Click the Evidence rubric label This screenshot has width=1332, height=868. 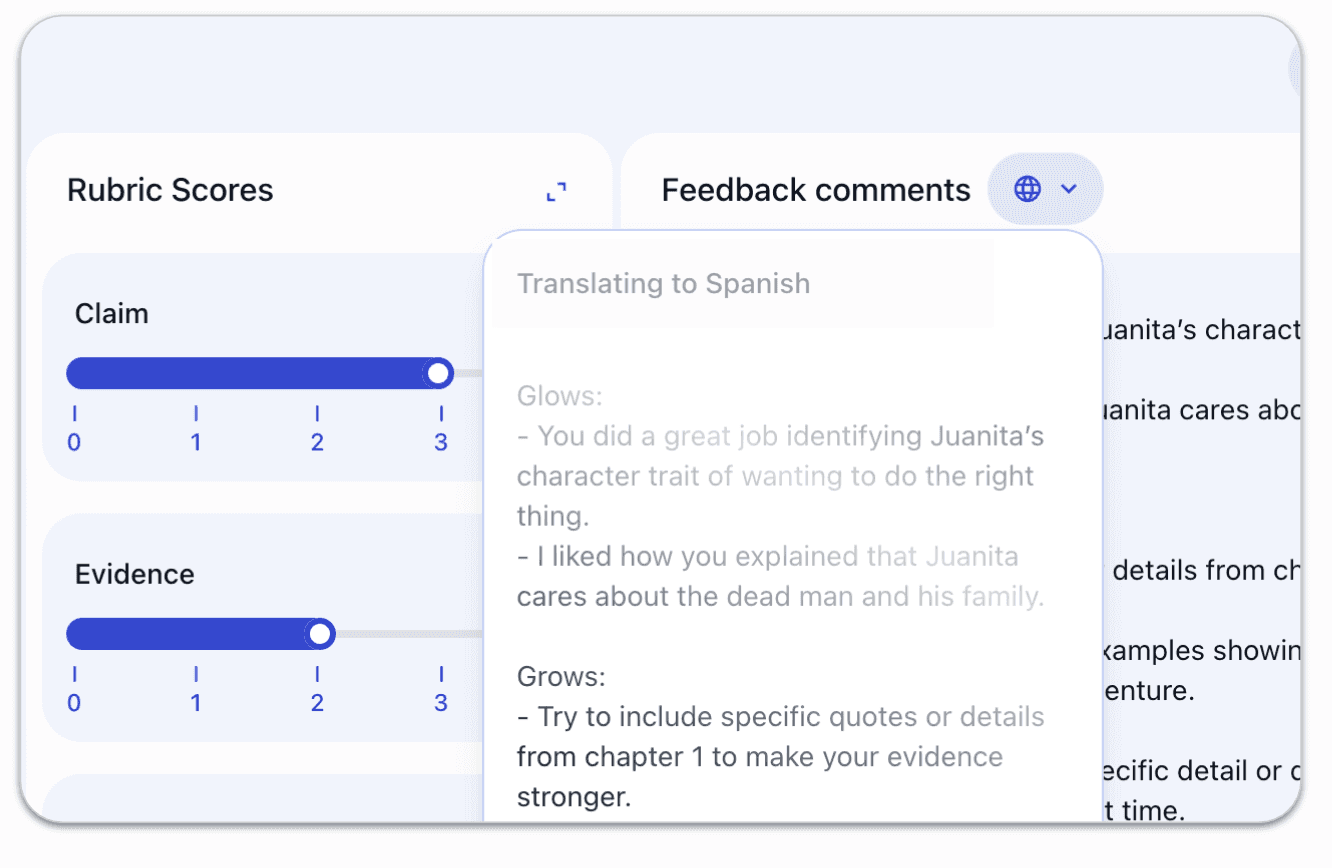click(x=134, y=574)
